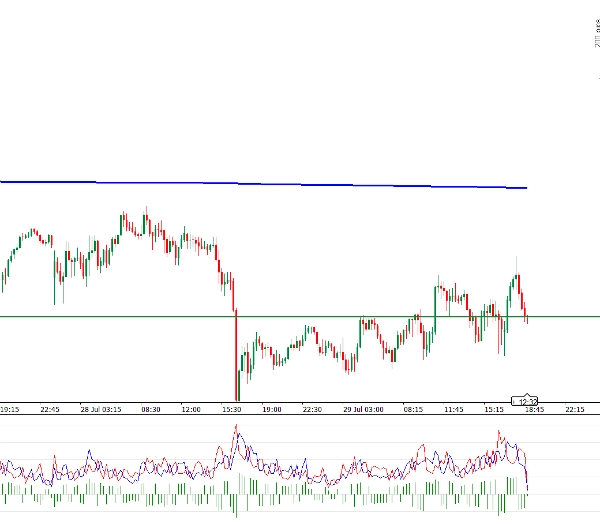Select the large red candle near 15:30
This screenshot has height=524, width=600.
point(236,355)
